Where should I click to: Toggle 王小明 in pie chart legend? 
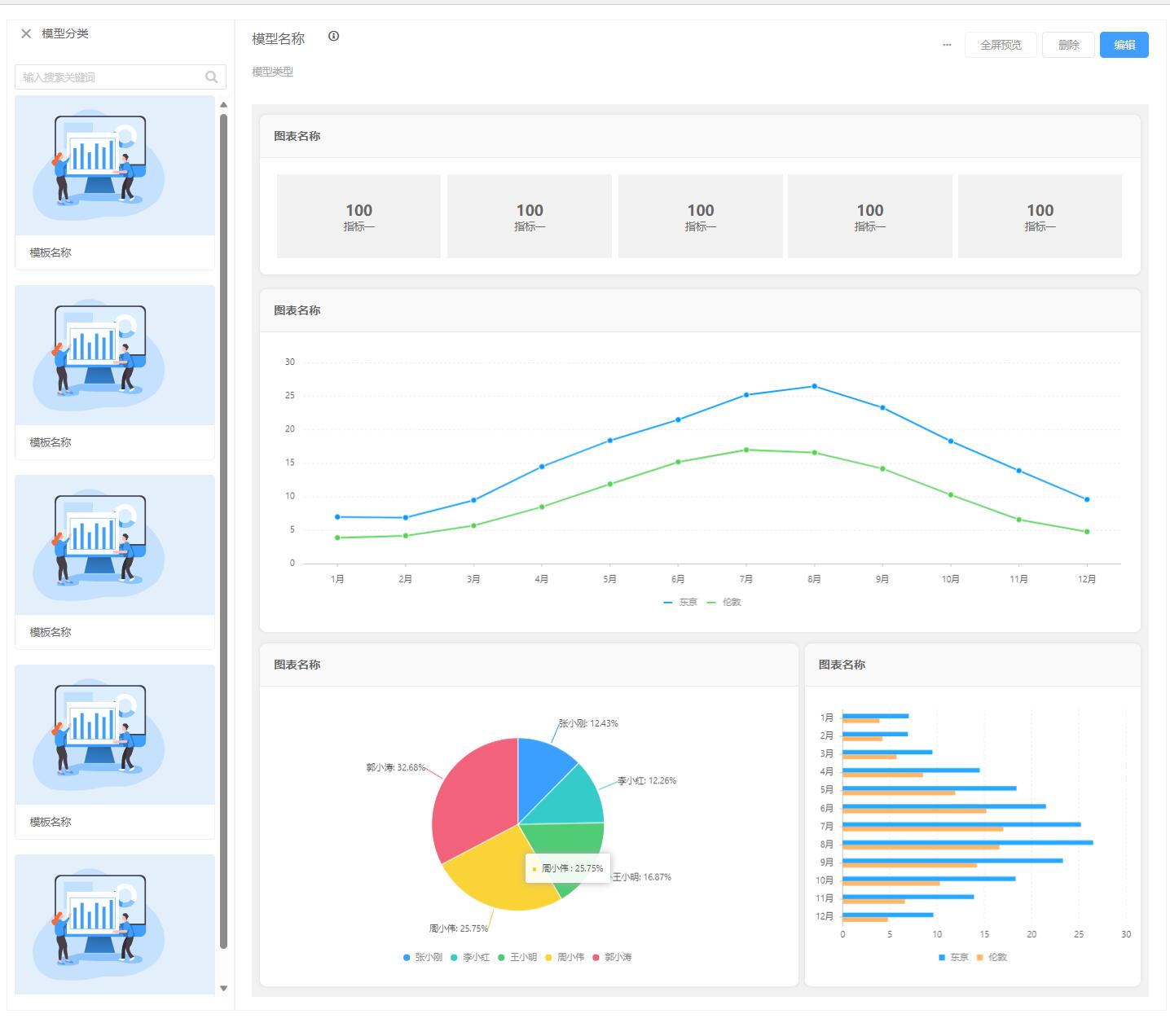coord(517,957)
